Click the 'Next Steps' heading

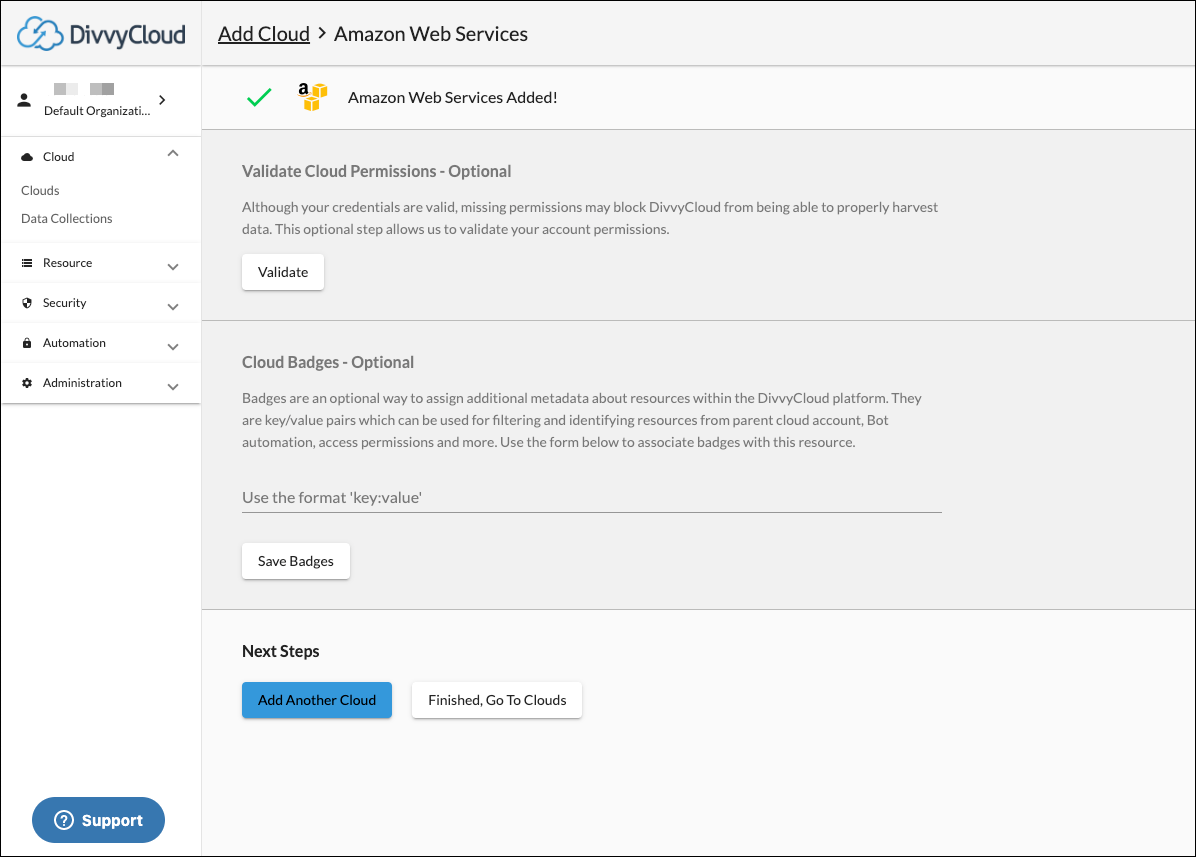(281, 651)
